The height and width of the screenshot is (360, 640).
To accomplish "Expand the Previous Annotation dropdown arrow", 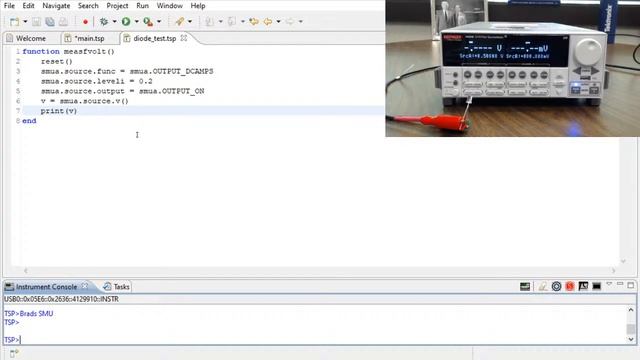I will click(243, 22).
